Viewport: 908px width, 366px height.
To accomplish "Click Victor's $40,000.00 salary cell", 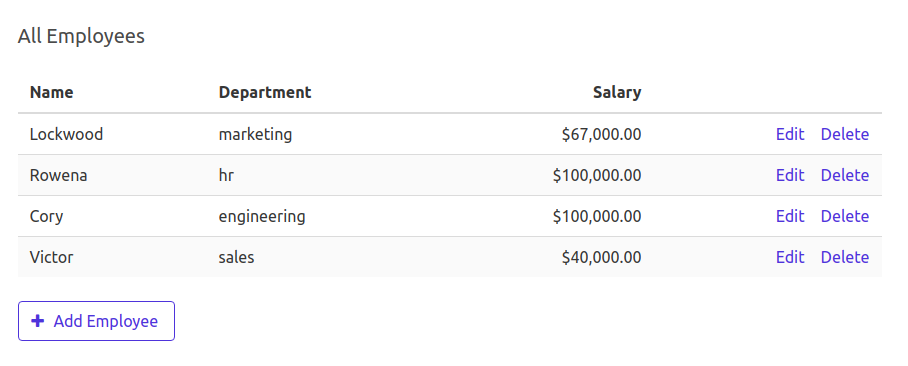I will coord(602,257).
